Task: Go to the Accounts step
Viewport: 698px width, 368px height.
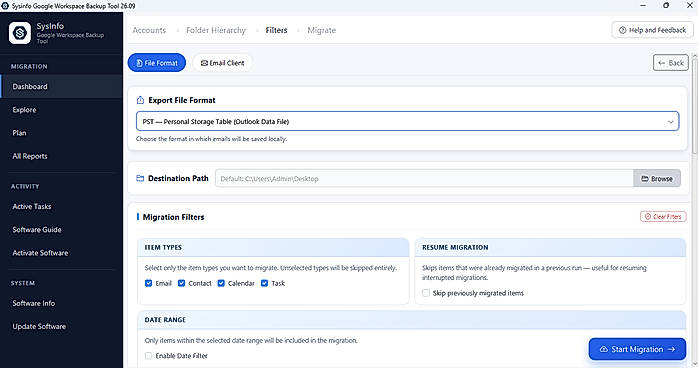Action: point(149,30)
